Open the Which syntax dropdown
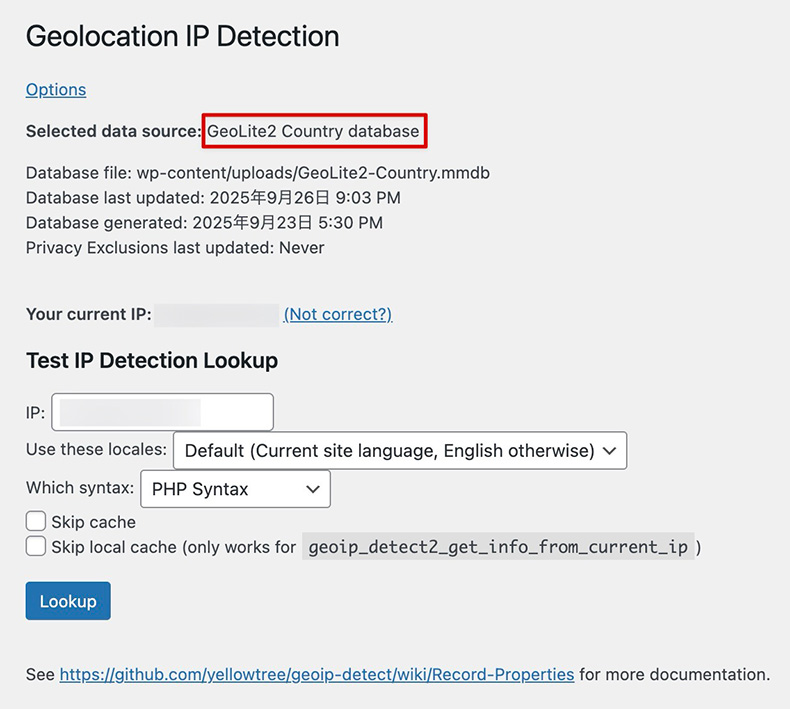Image resolution: width=790 pixels, height=709 pixels. (235, 489)
